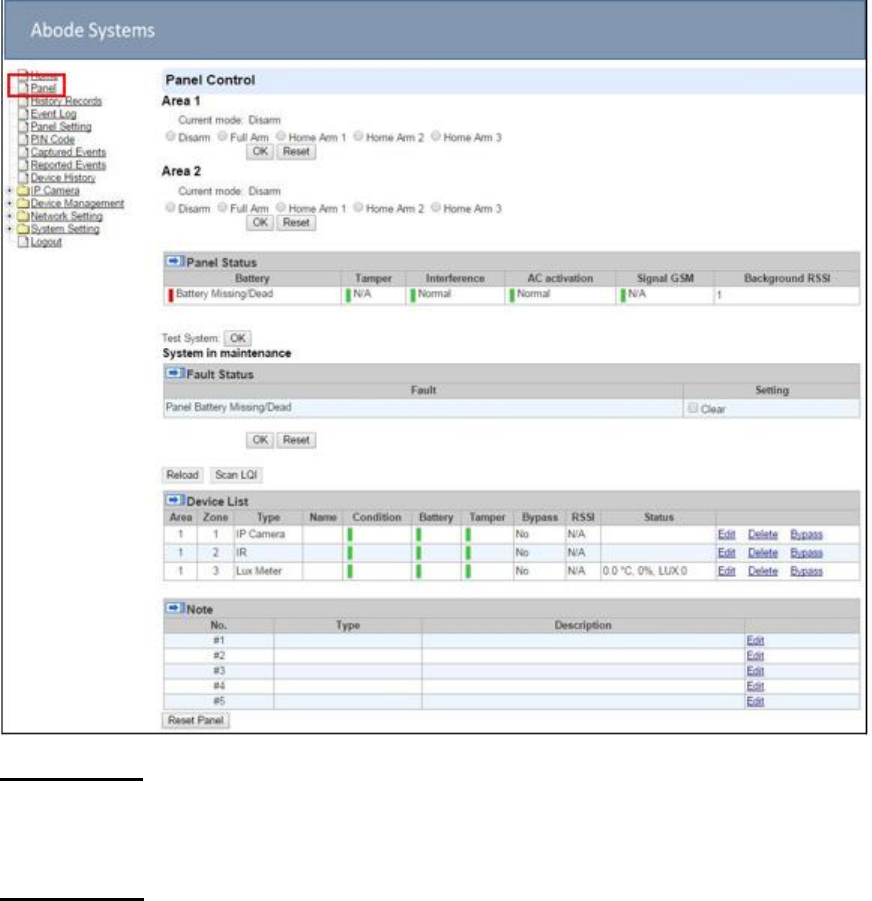This screenshot has width=872, height=901.
Task: Open Reported Events page
Action: tap(68, 165)
